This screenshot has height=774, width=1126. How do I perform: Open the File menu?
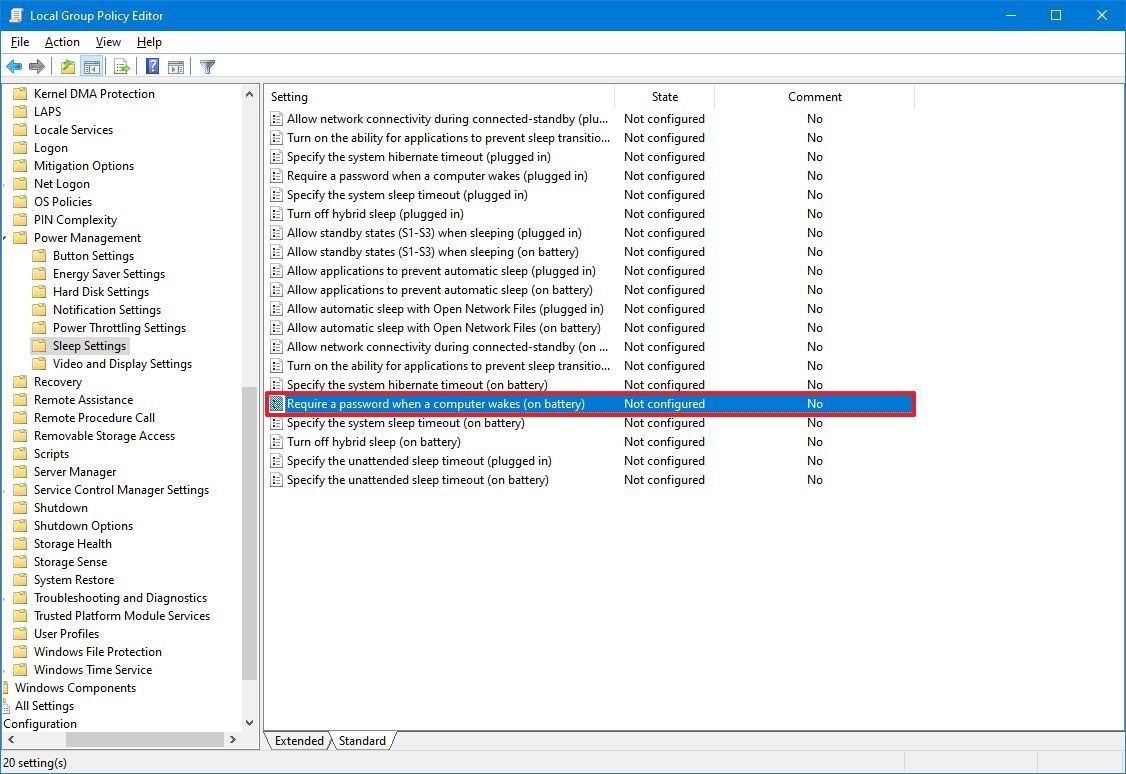tap(19, 42)
